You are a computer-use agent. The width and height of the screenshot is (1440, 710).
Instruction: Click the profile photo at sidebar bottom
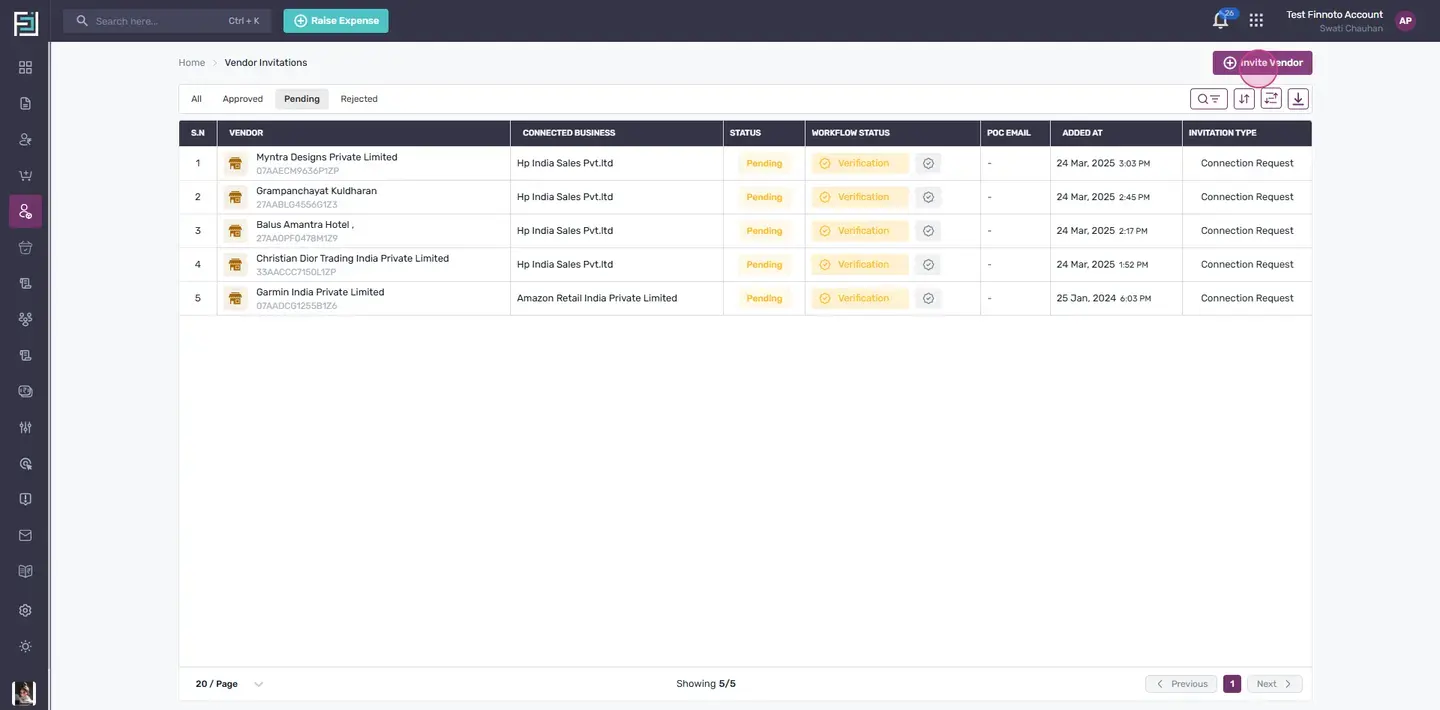click(x=24, y=693)
